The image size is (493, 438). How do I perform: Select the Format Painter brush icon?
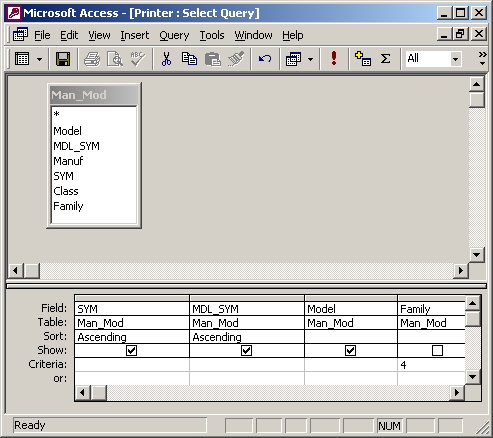coord(236,59)
